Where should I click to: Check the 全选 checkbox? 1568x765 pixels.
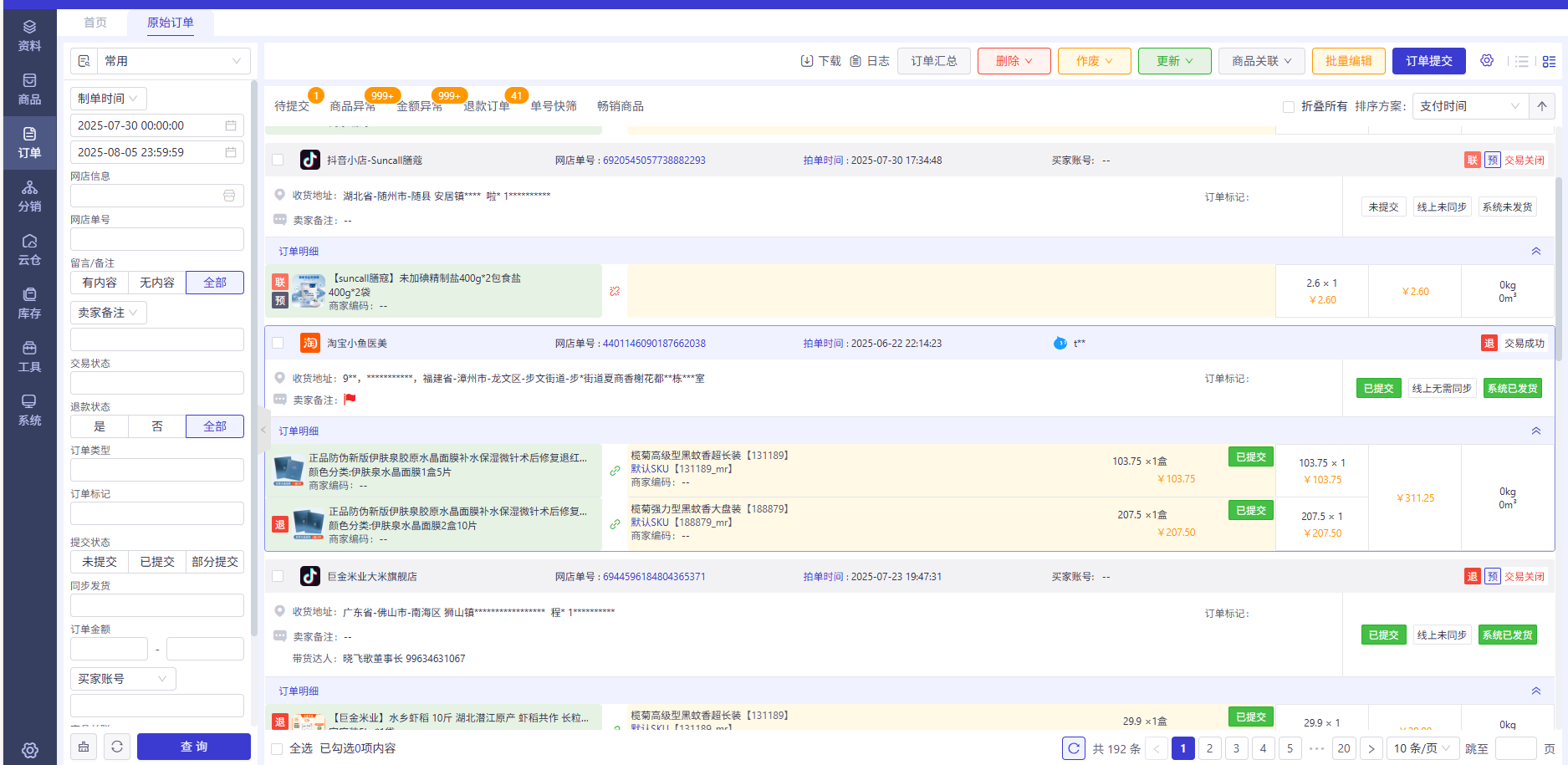point(277,748)
